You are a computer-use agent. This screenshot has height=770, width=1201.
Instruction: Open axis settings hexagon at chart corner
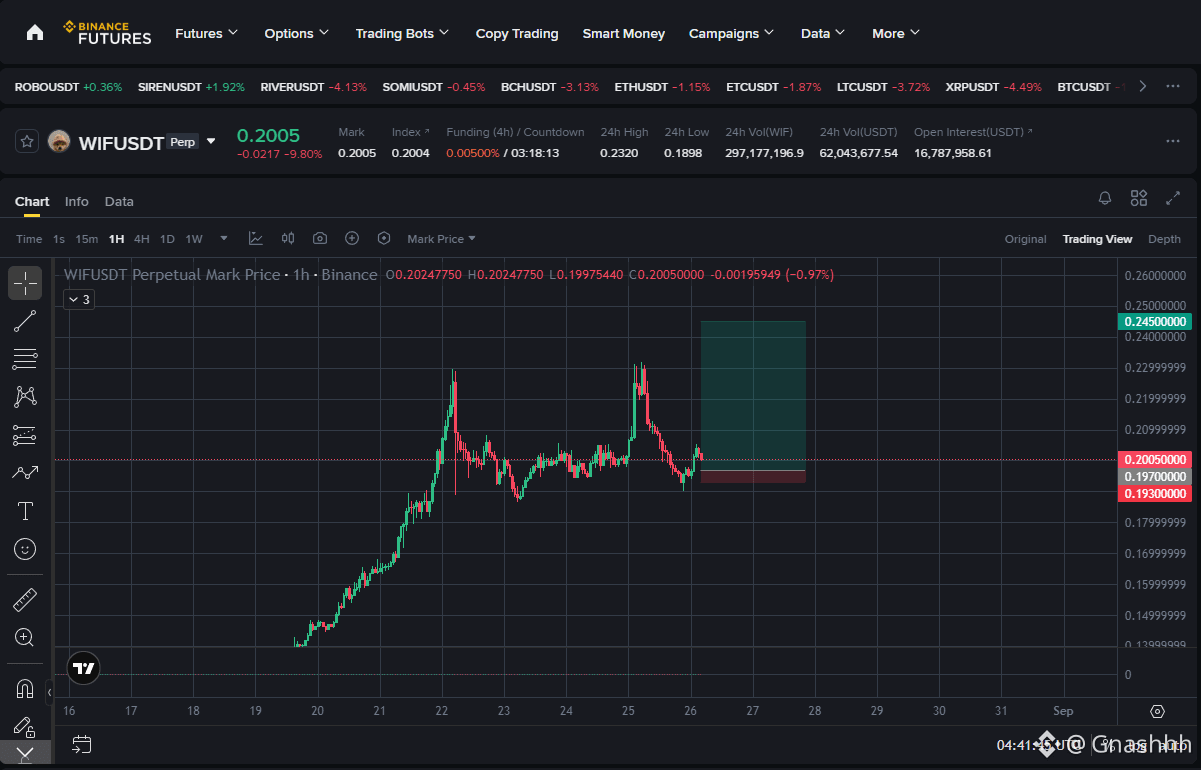point(1158,711)
